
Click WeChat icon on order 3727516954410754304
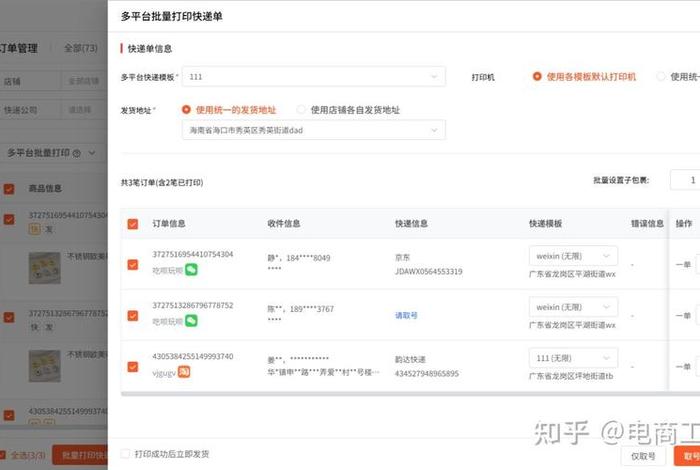pos(191,270)
